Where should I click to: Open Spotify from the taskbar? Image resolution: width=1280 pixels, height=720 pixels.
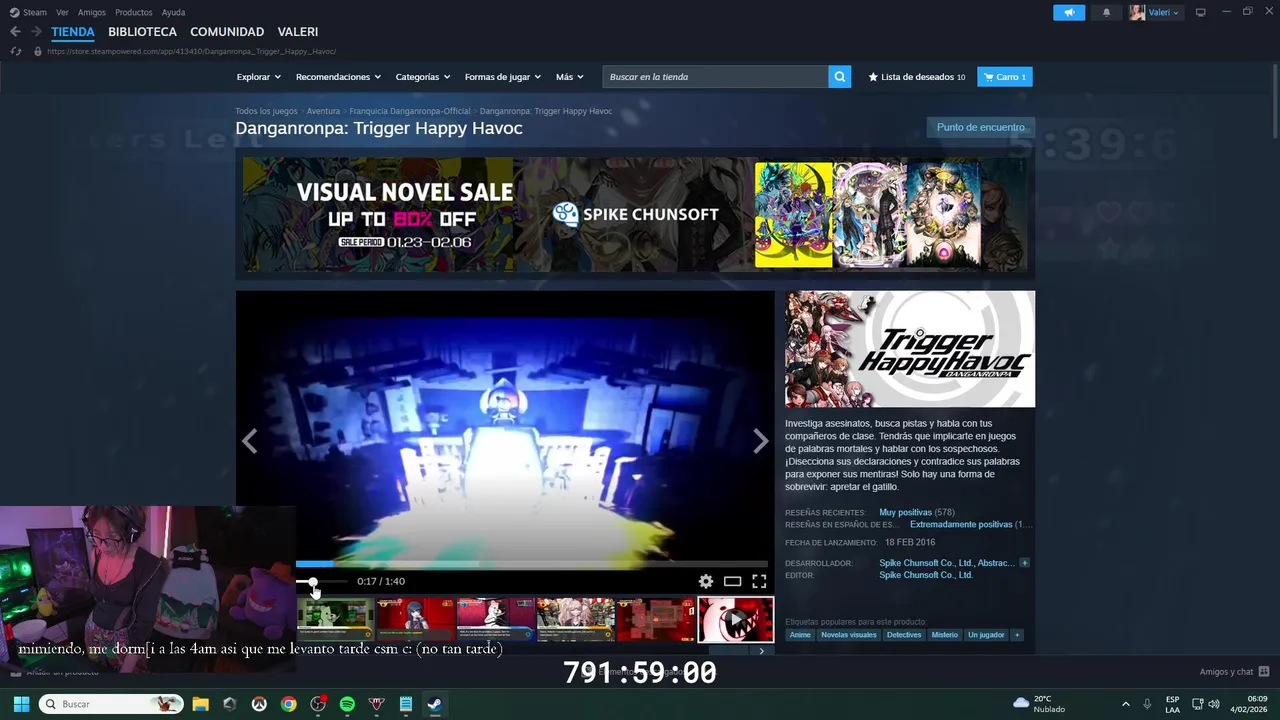(347, 704)
